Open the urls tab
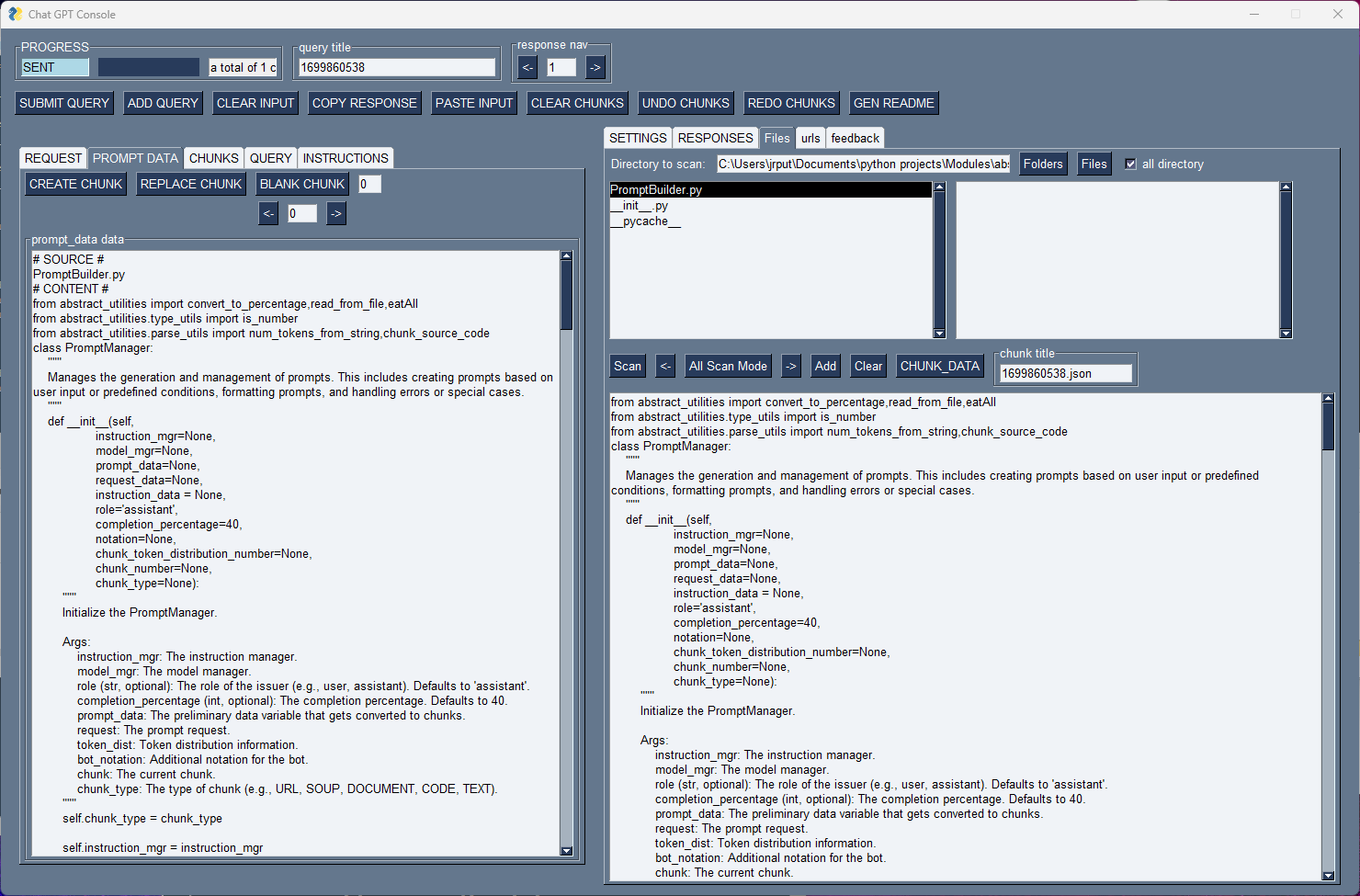Image resolution: width=1360 pixels, height=896 pixels. [810, 138]
